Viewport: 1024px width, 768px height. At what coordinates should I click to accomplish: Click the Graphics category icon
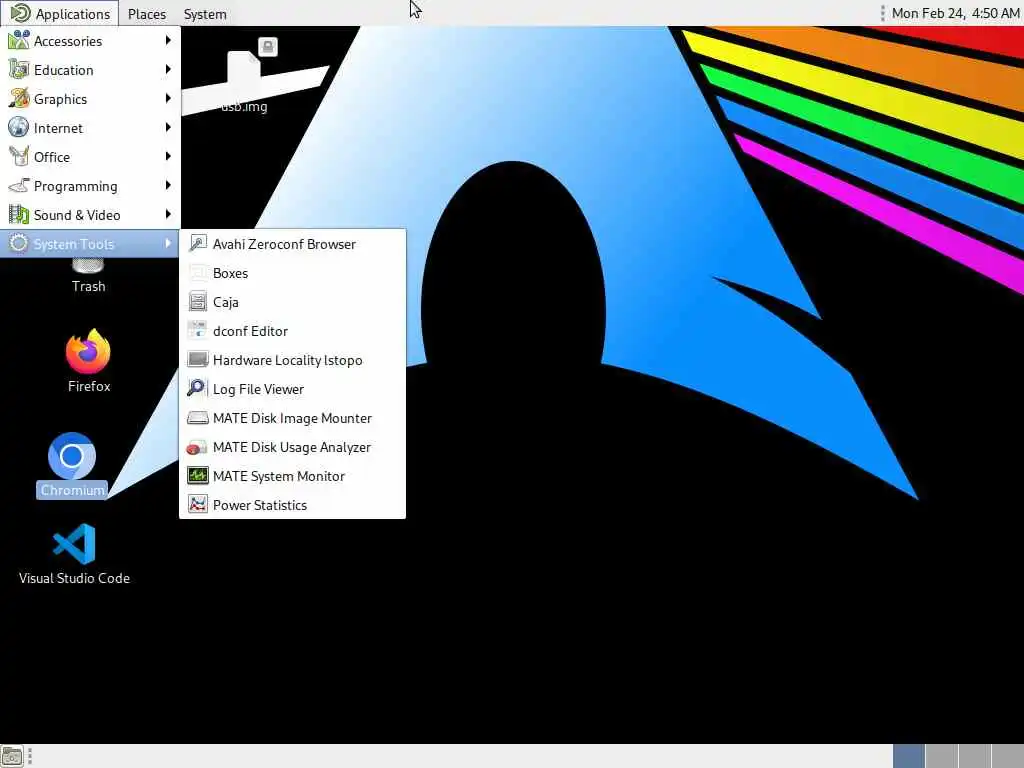(19, 99)
